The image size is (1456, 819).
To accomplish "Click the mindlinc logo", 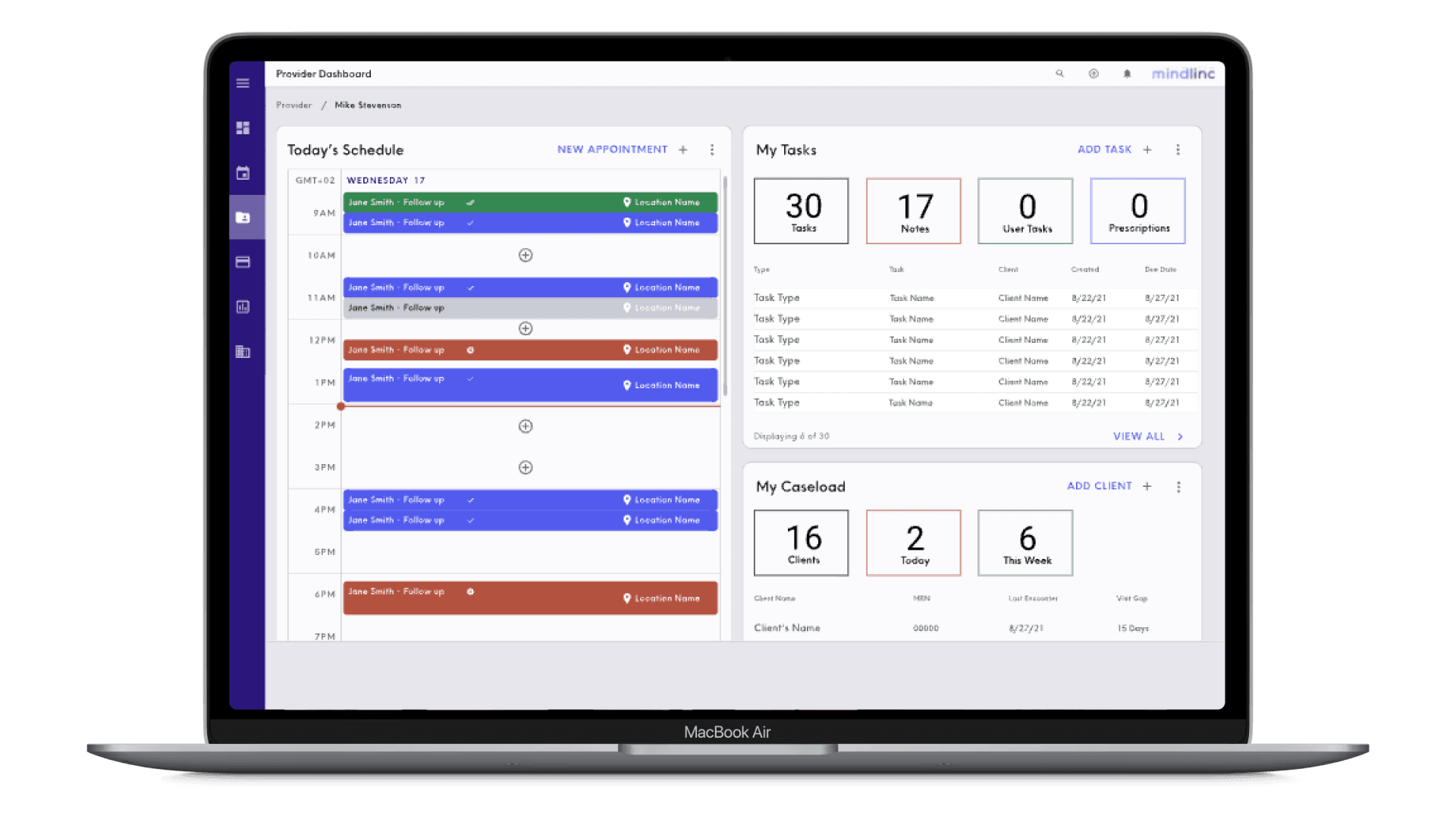I will 1183,74.
